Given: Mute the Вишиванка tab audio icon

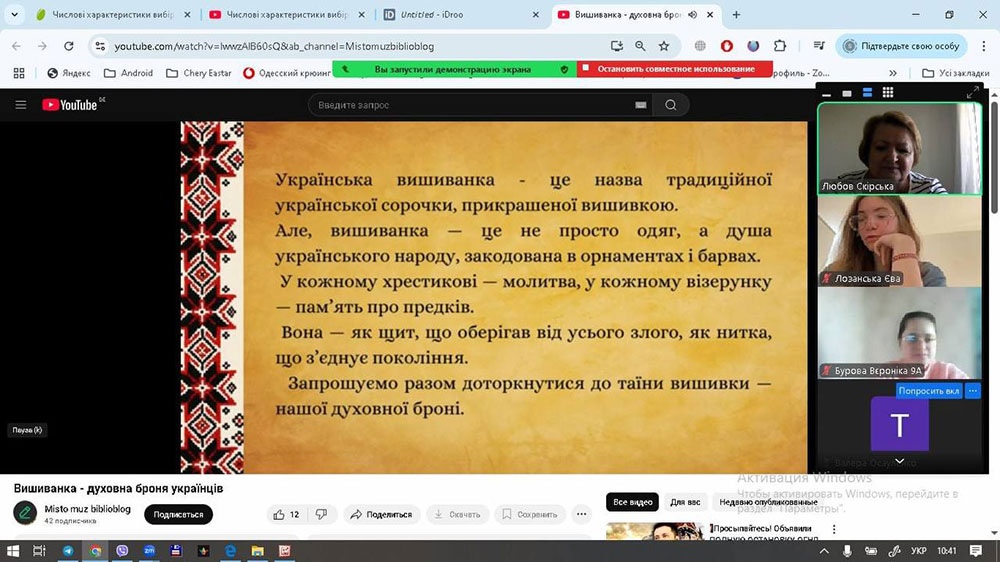Looking at the screenshot, I should (x=693, y=15).
